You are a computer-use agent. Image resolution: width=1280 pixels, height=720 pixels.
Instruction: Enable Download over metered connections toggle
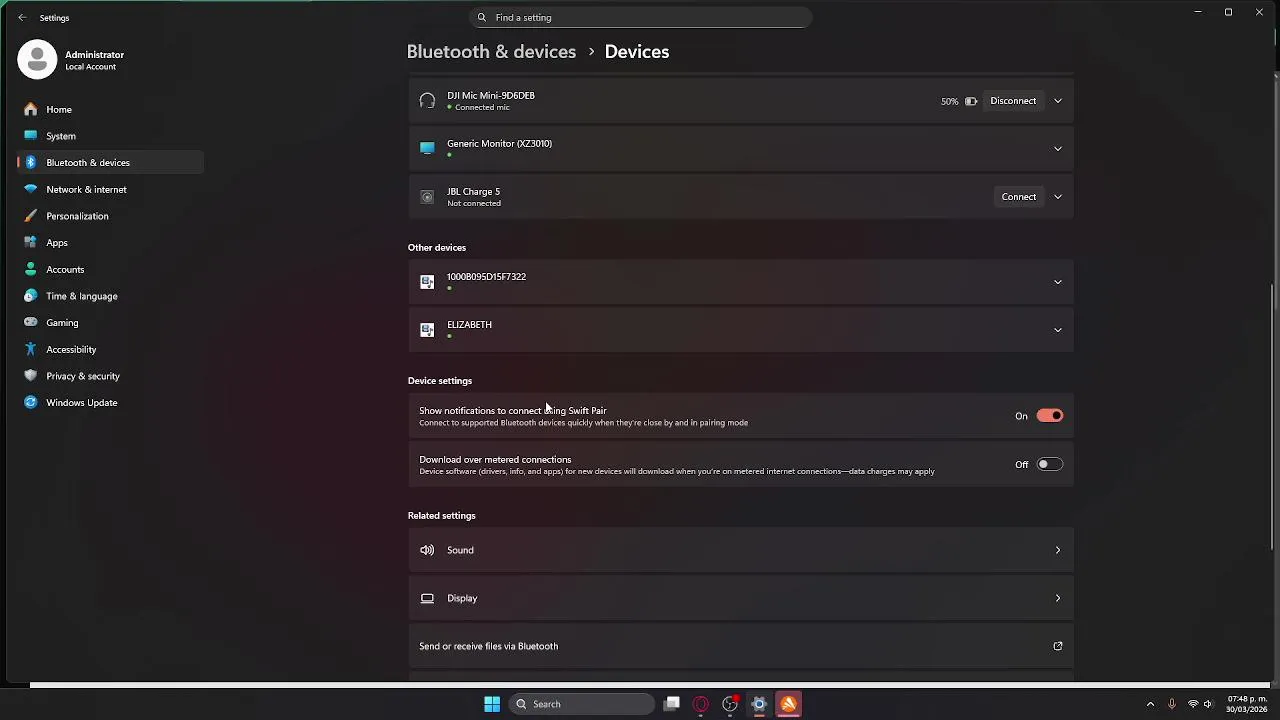click(x=1049, y=464)
